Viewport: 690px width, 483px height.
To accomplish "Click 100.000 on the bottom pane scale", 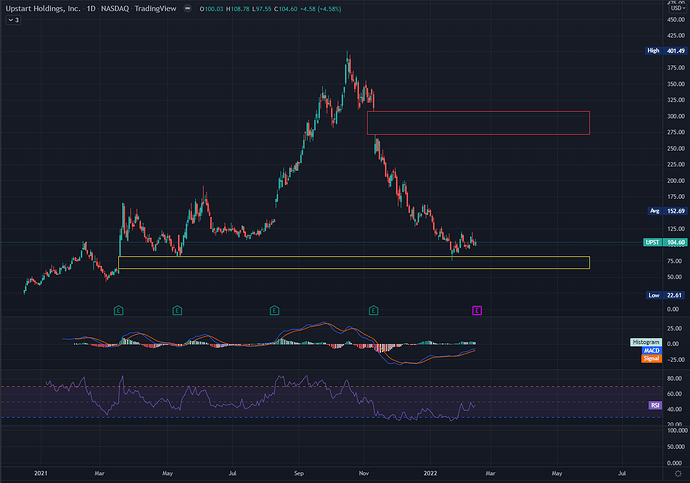I will [x=677, y=430].
